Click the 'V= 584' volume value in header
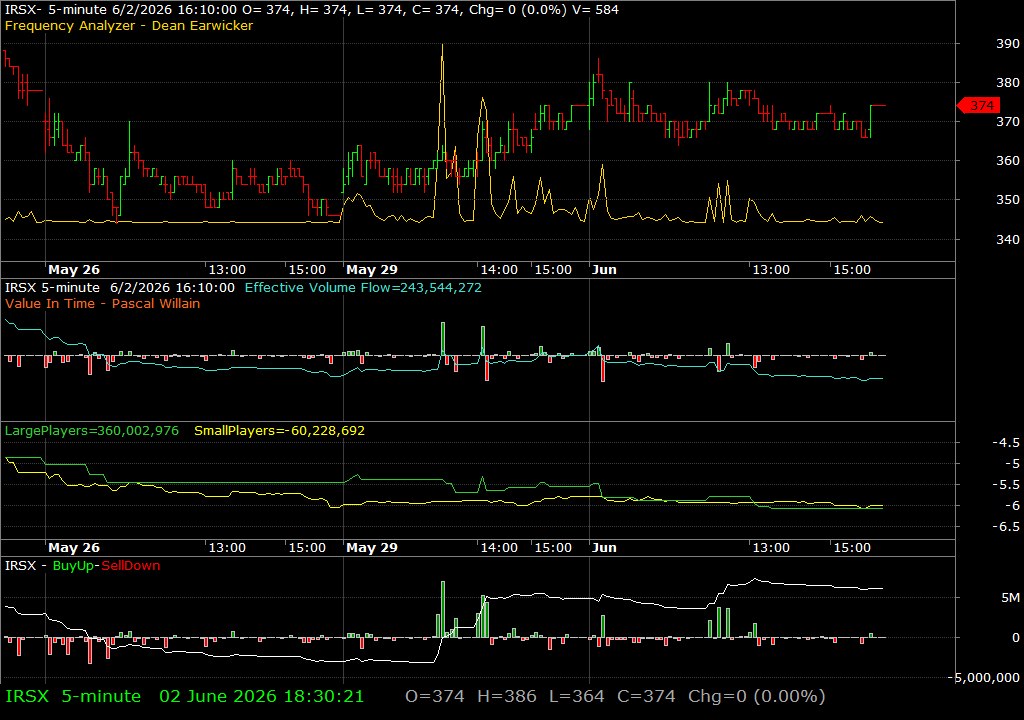The height and width of the screenshot is (720, 1024). point(596,9)
